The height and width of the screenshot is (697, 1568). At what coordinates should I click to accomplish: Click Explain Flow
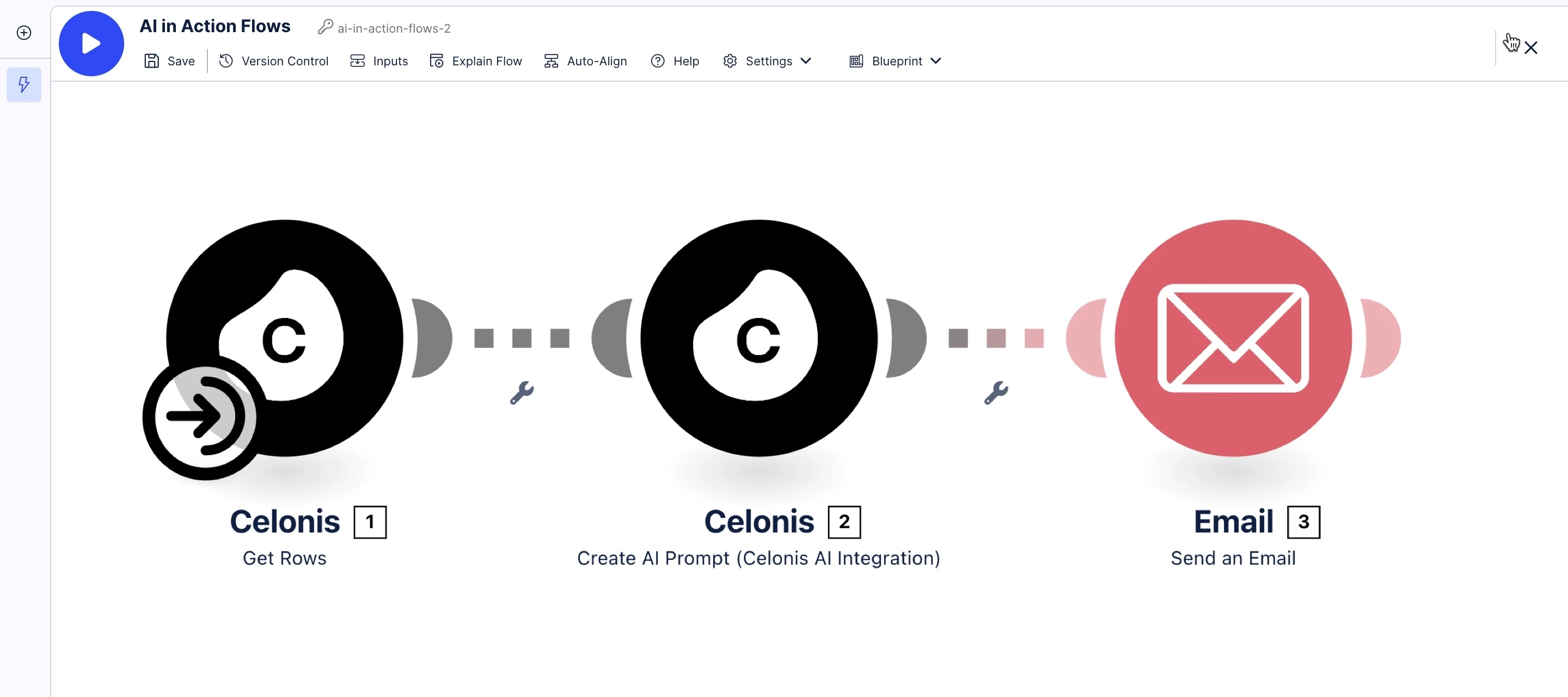[x=475, y=61]
